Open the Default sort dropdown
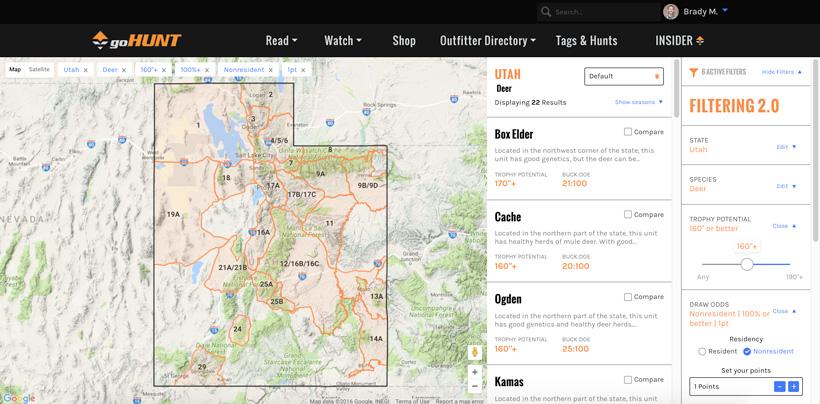Viewport: 820px width, 404px height. pyautogui.click(x=623, y=76)
